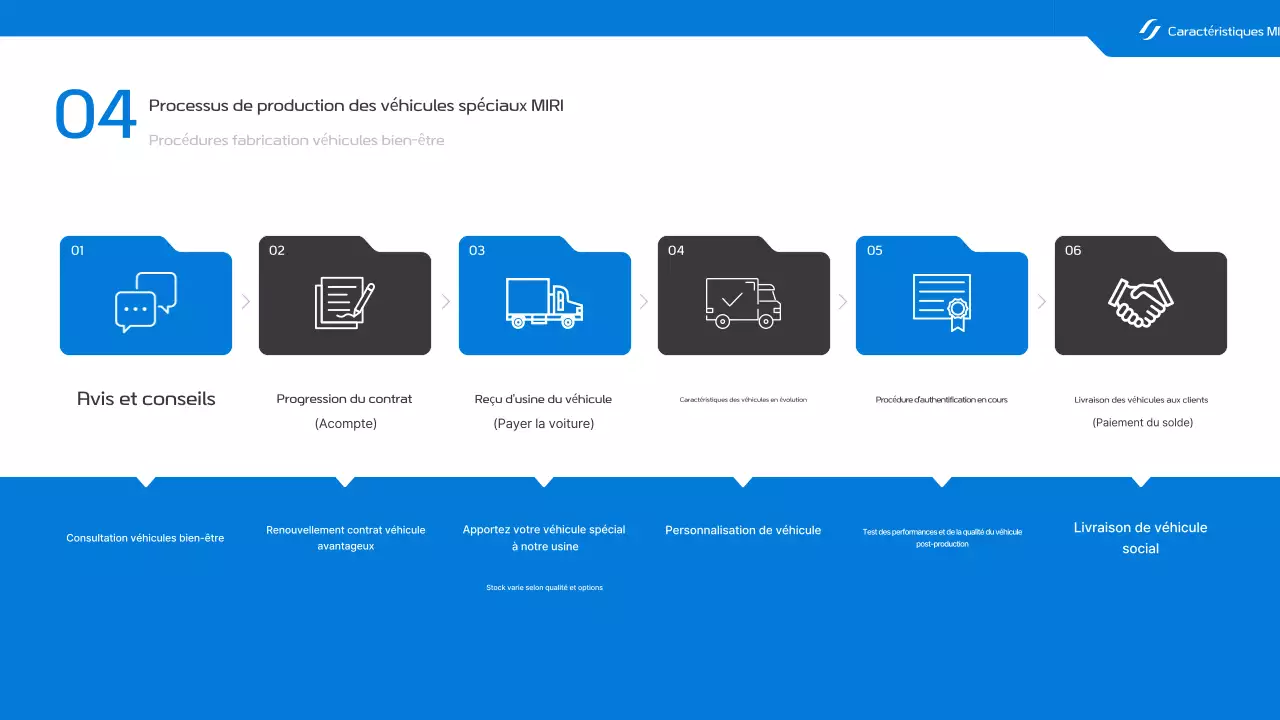Click the chevron between steps 05 and 06

pos(1042,301)
